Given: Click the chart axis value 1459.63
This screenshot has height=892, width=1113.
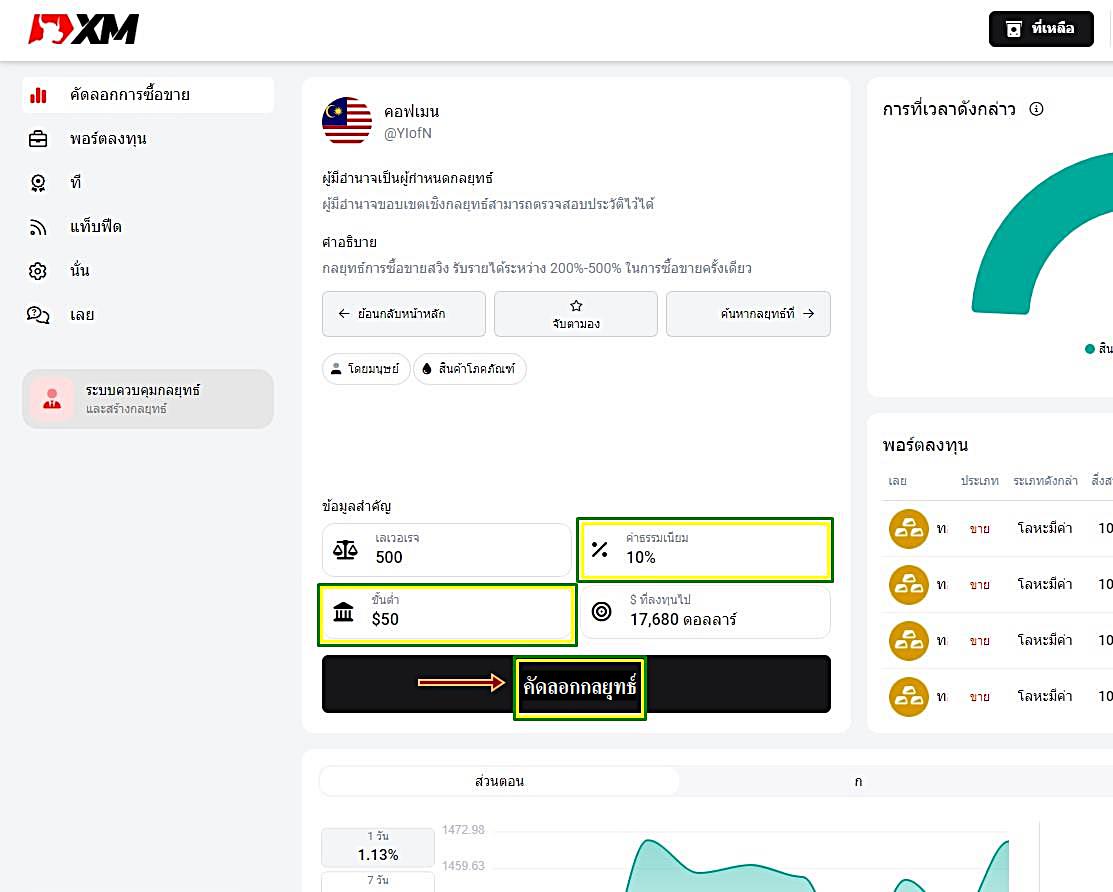Looking at the screenshot, I should point(463,866).
